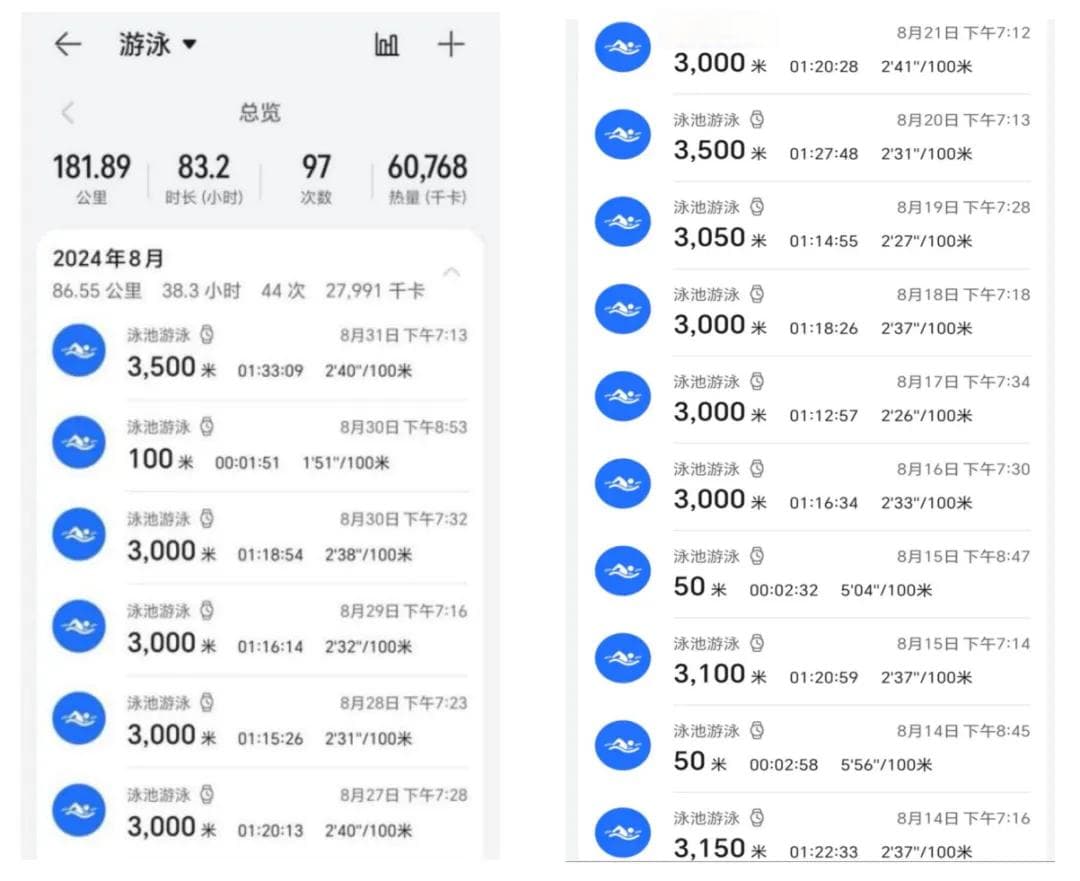Viewport: 1080px width, 881px height.
Task: Click the 27,991 千卡 monthly calories
Action: (375, 291)
